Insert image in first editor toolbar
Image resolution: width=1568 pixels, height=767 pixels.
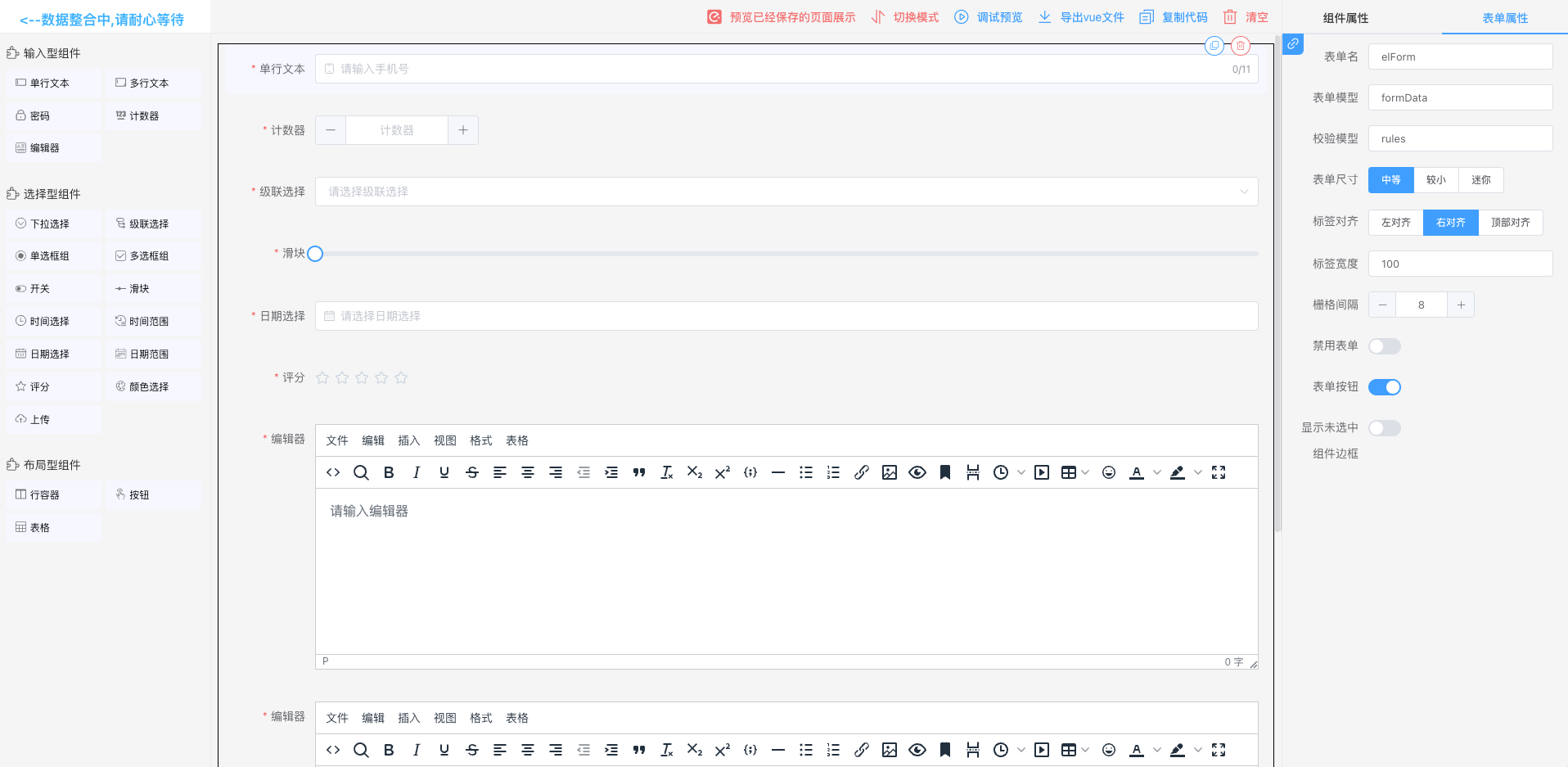[890, 472]
